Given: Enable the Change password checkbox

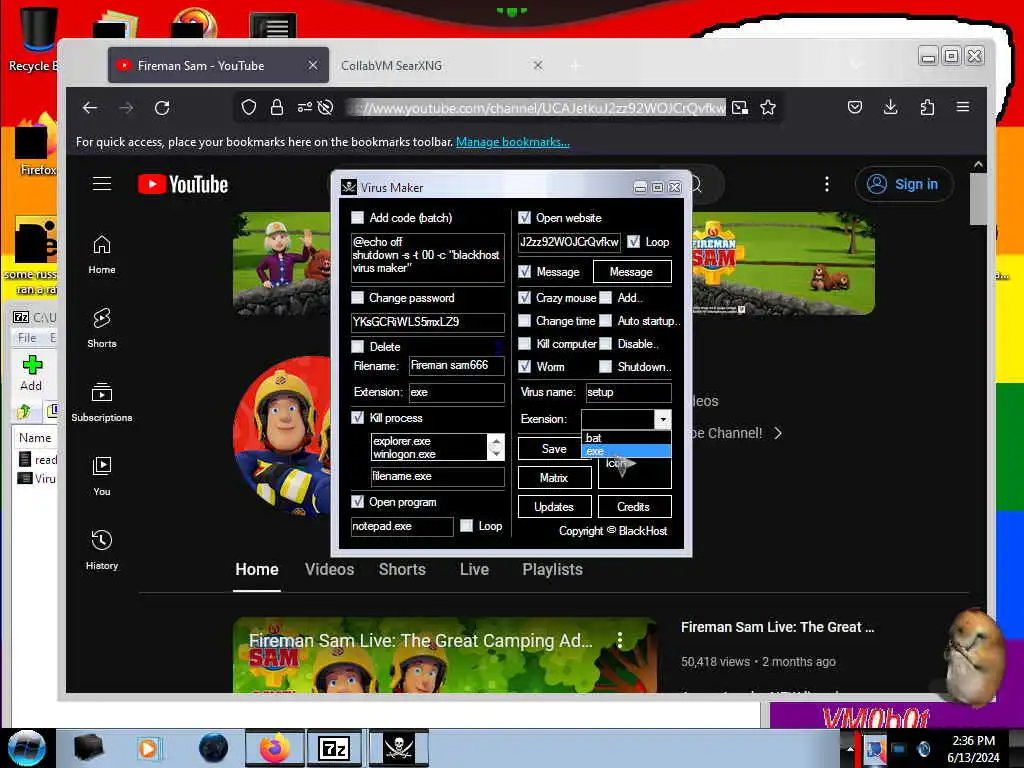Looking at the screenshot, I should click(x=357, y=298).
